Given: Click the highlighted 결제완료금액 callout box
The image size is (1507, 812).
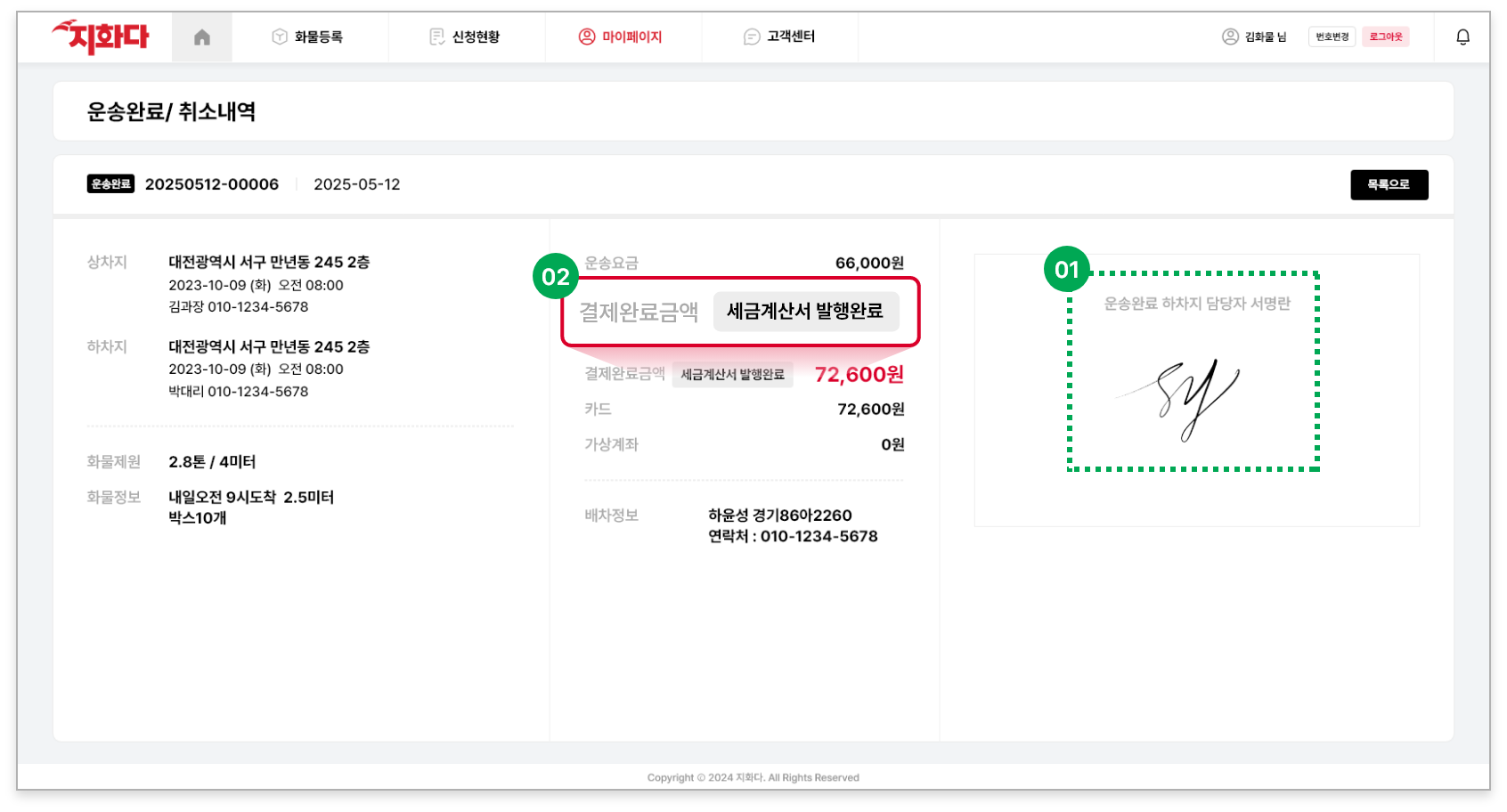Looking at the screenshot, I should 739,311.
